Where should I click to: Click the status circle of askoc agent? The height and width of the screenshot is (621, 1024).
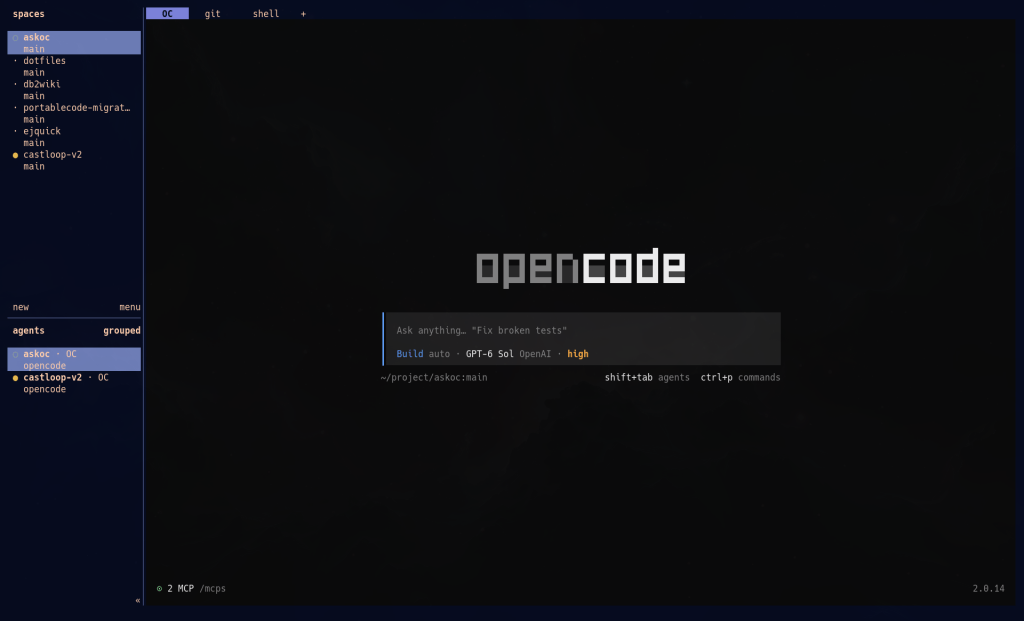click(16, 355)
